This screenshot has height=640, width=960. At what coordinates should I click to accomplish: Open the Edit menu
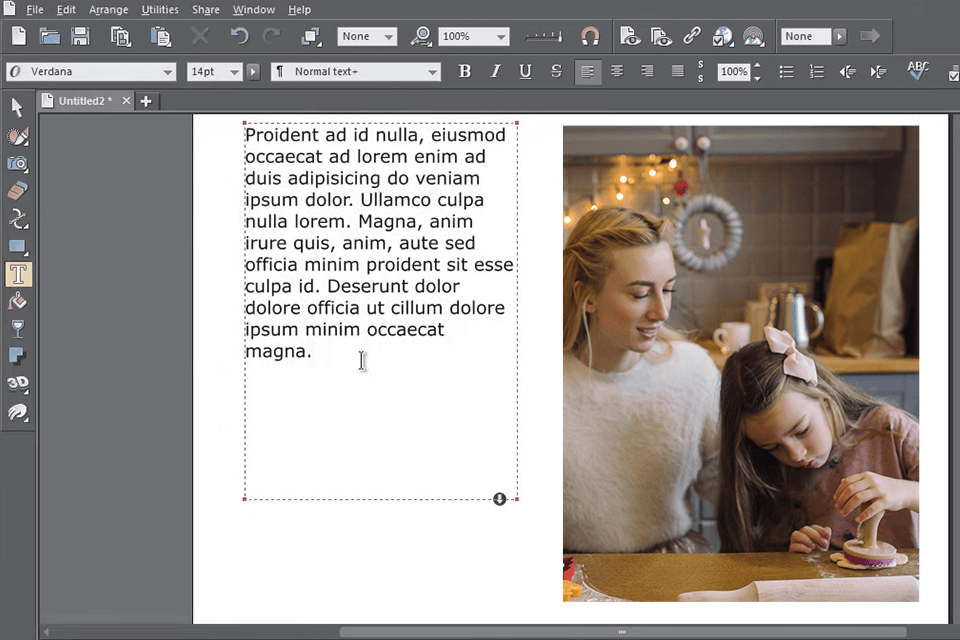point(66,10)
